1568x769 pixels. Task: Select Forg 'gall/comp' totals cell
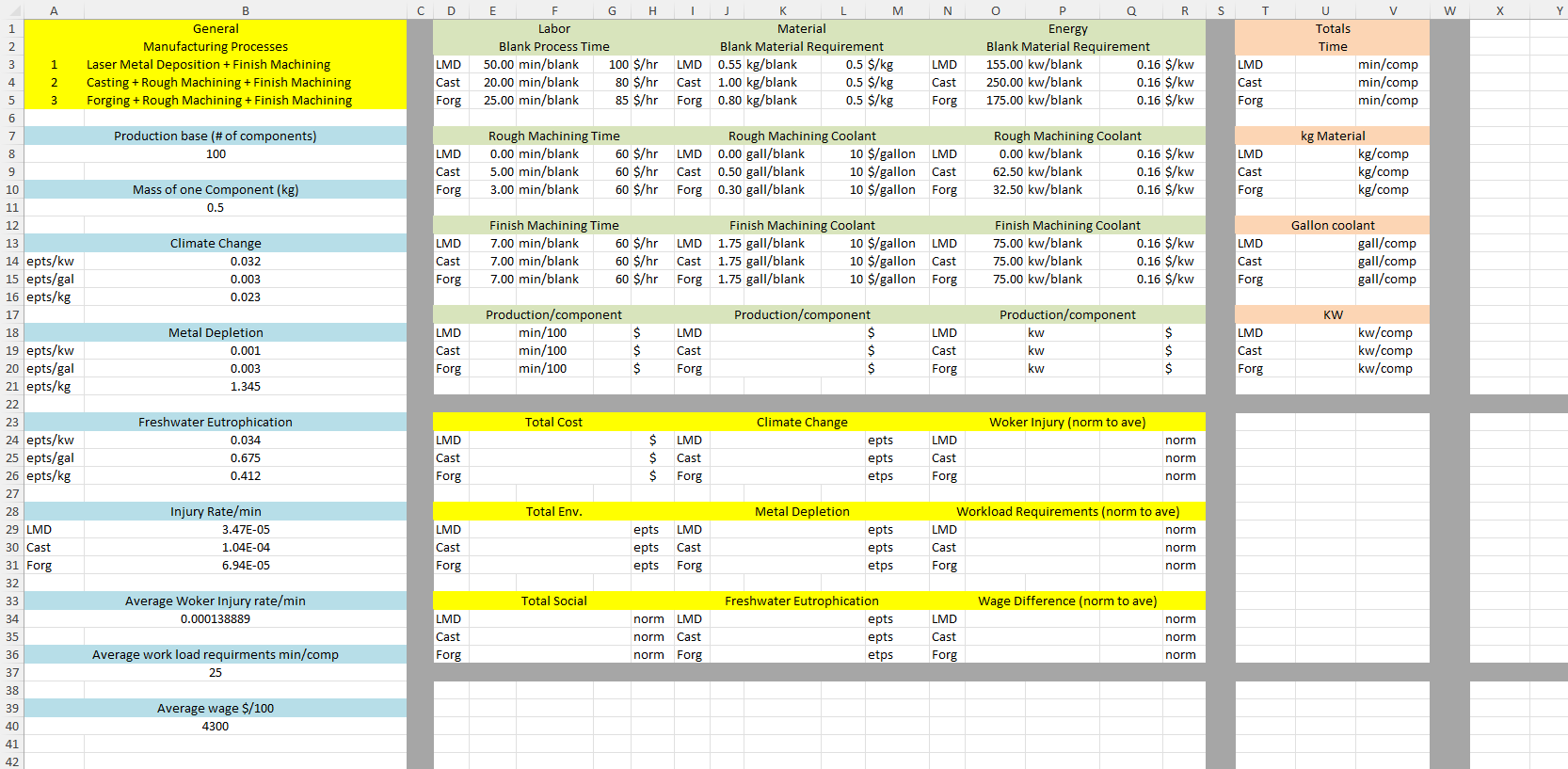point(1392,279)
